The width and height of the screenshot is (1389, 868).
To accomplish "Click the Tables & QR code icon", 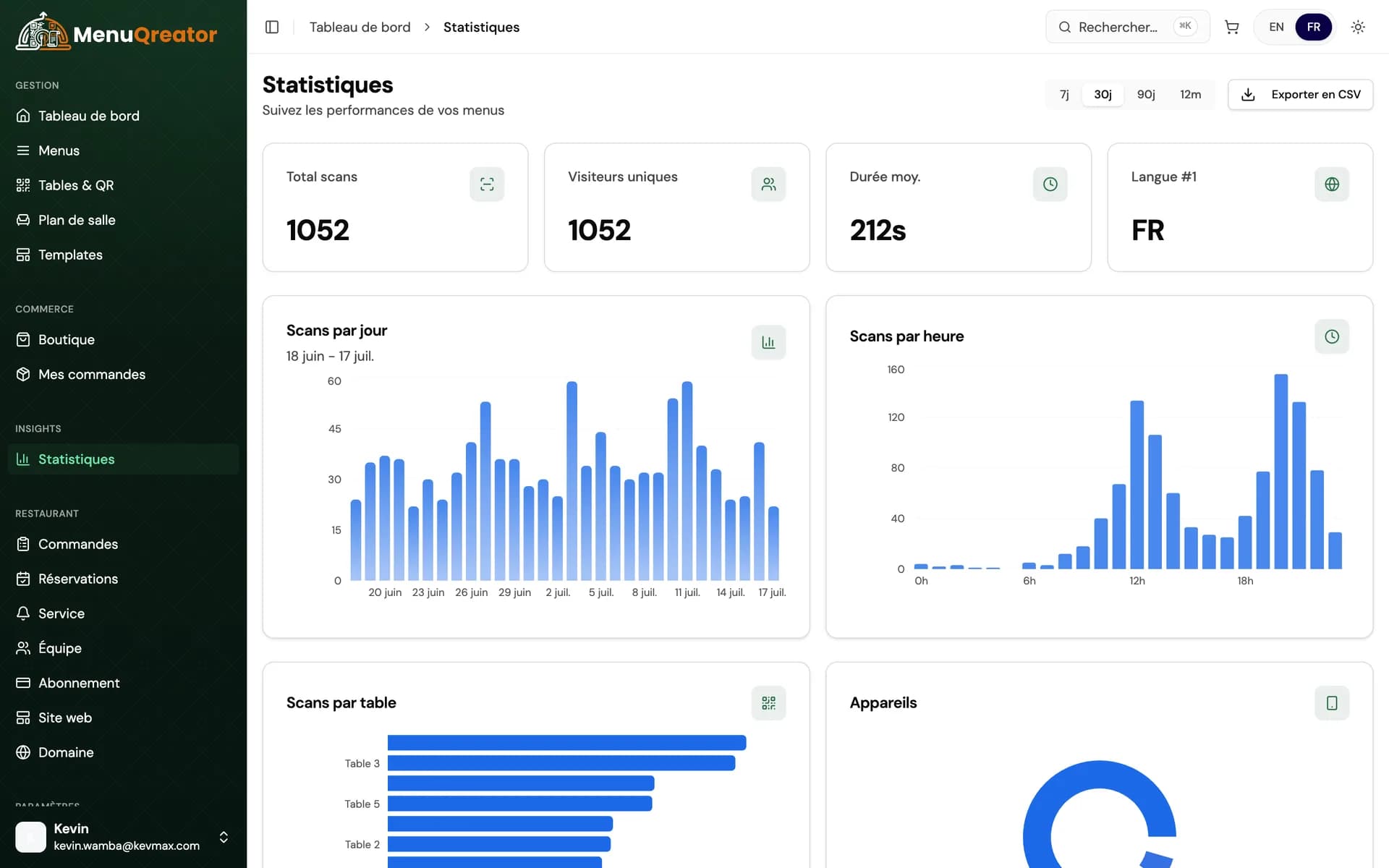I will pos(23,185).
